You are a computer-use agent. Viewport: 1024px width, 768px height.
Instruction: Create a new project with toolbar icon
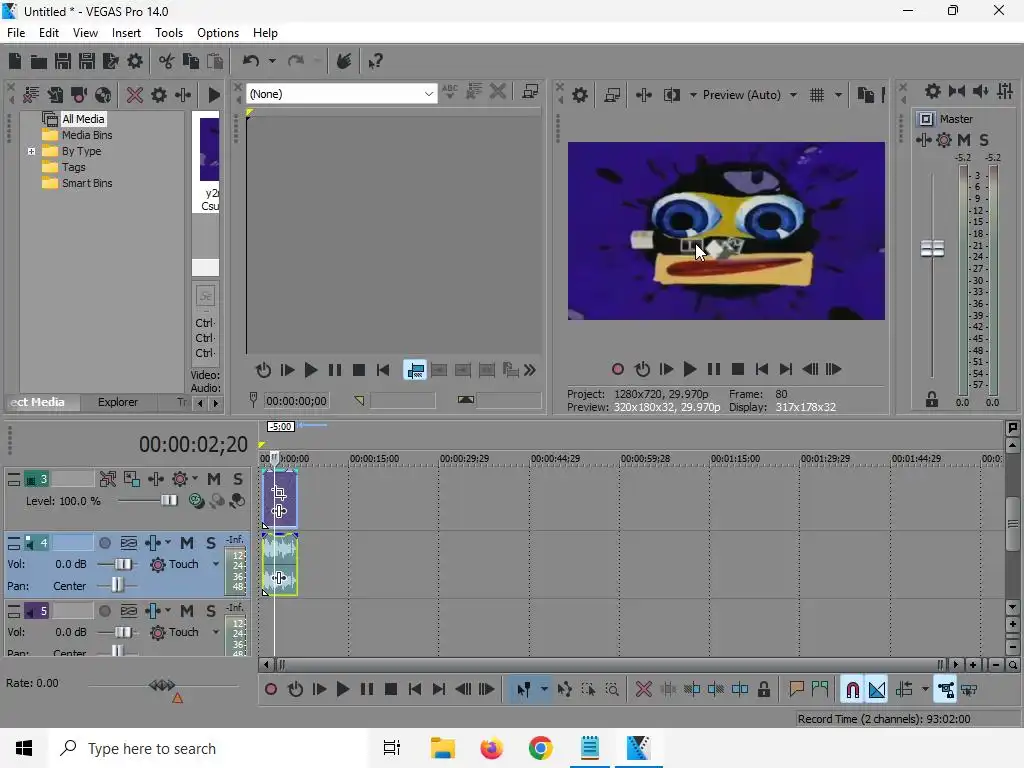[x=15, y=61]
